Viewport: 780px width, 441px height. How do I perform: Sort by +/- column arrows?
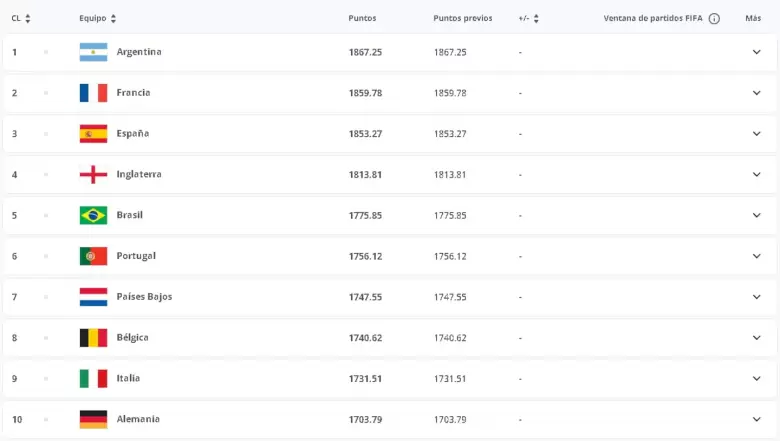click(x=536, y=18)
